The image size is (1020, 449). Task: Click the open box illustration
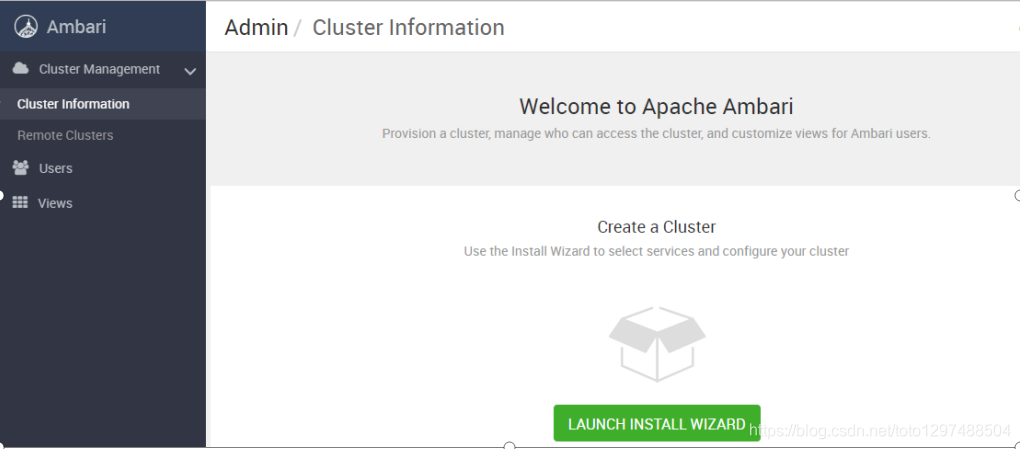(657, 344)
